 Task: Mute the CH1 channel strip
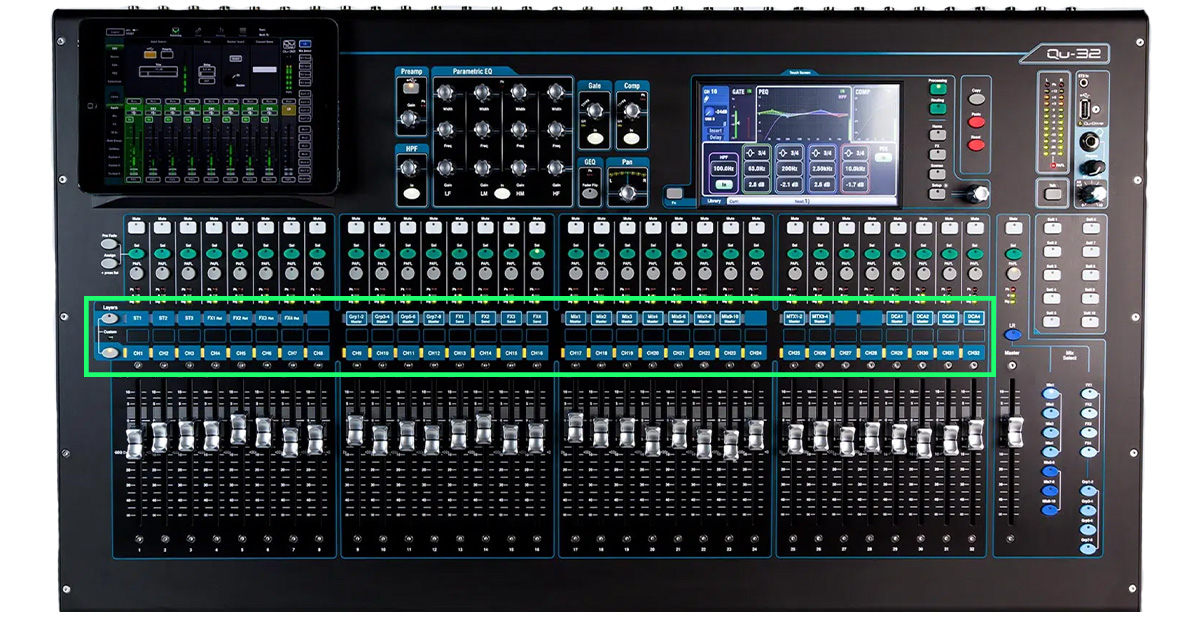(137, 229)
